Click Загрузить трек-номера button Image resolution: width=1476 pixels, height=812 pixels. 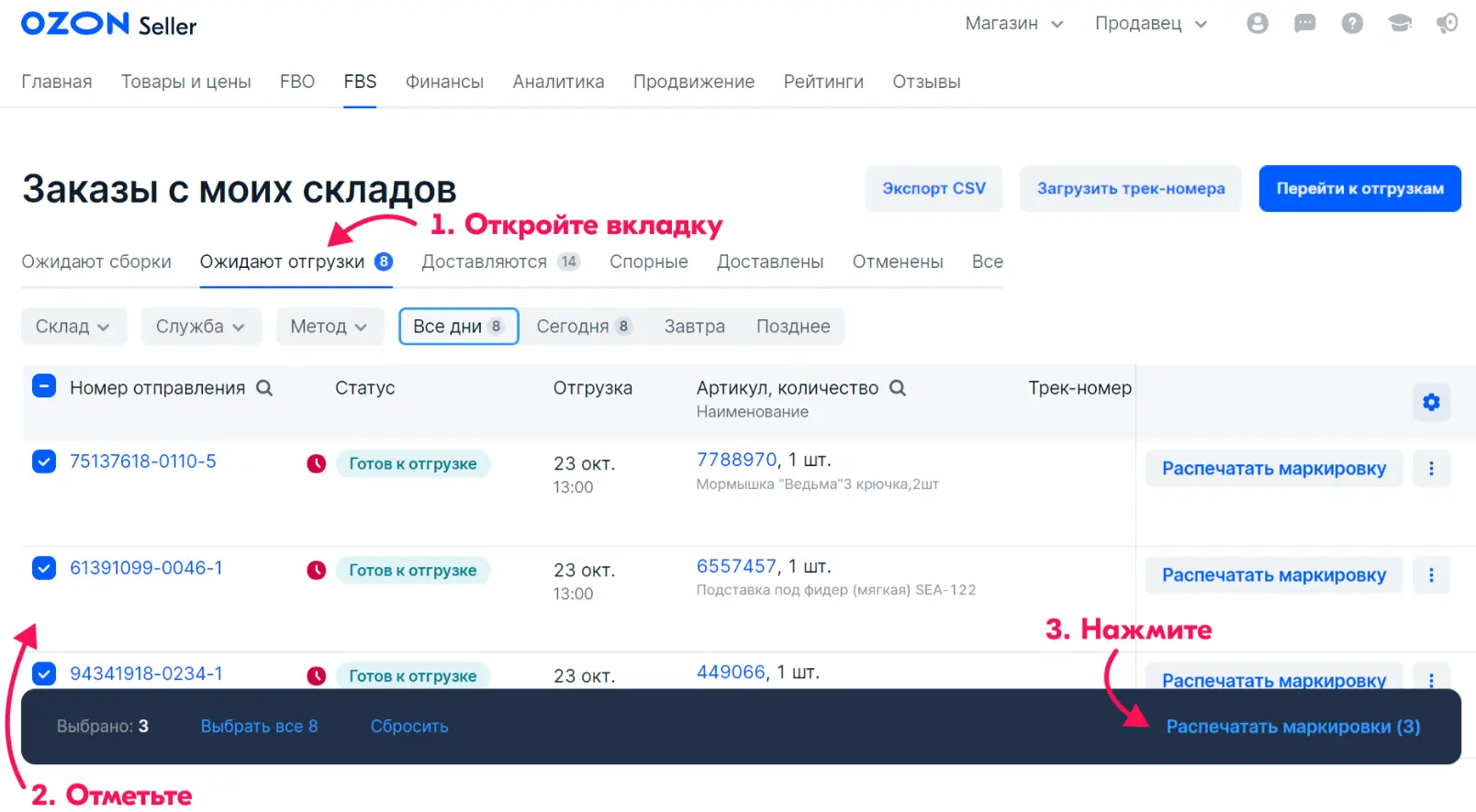tap(1131, 188)
